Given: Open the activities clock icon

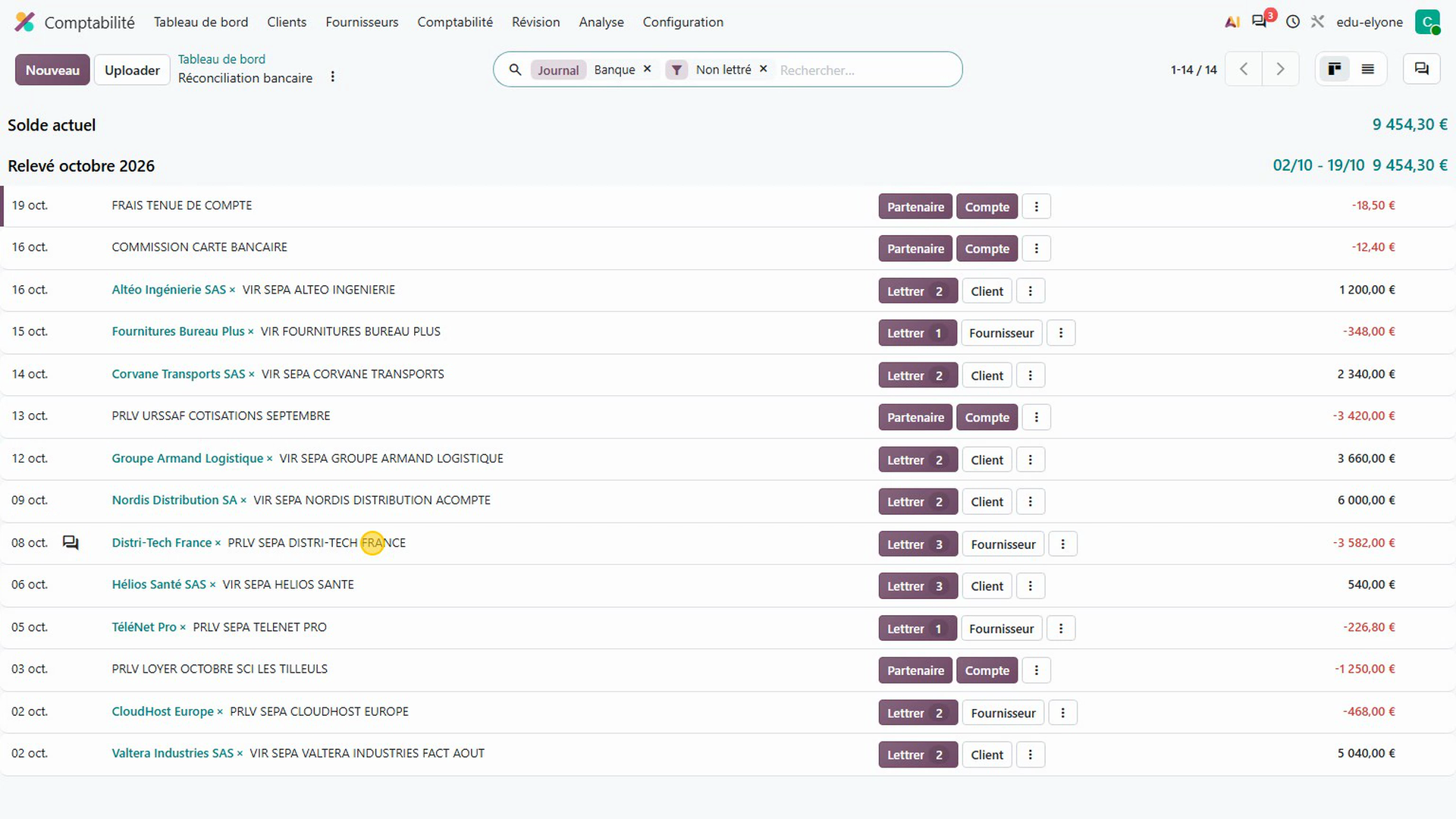Looking at the screenshot, I should [1293, 22].
